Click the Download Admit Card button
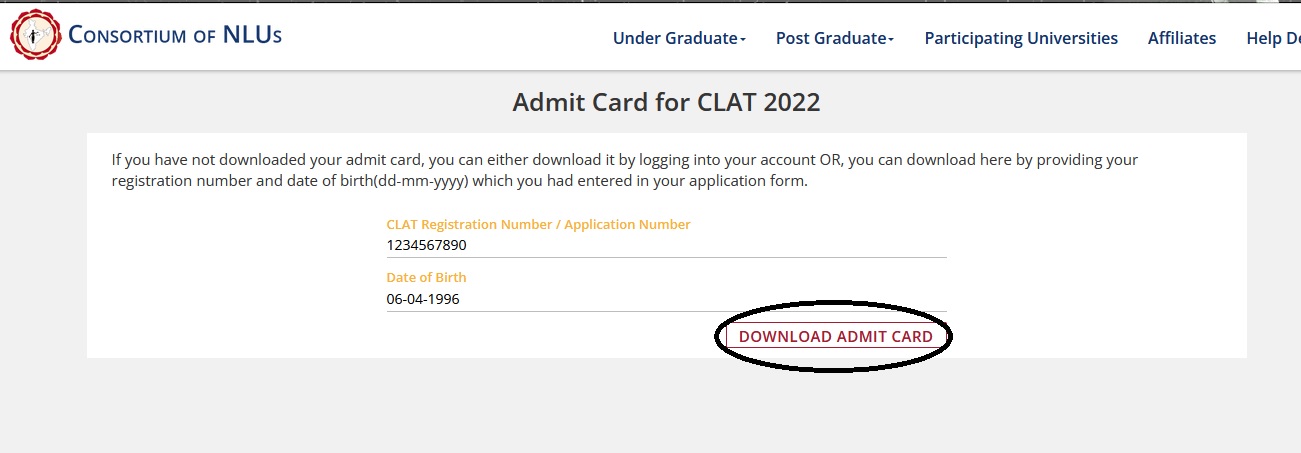 835,337
